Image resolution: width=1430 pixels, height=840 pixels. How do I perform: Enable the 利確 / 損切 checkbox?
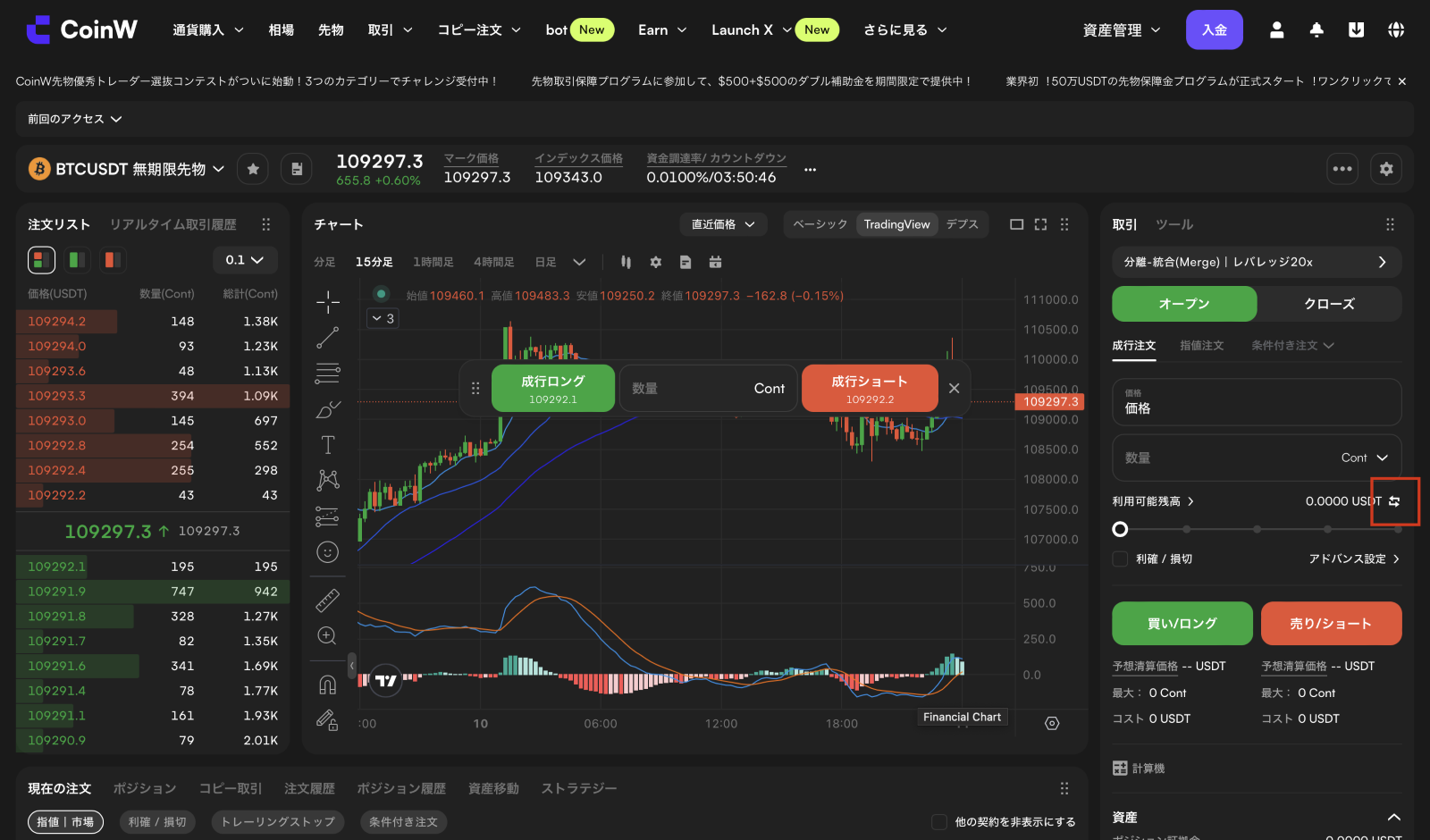click(1120, 559)
